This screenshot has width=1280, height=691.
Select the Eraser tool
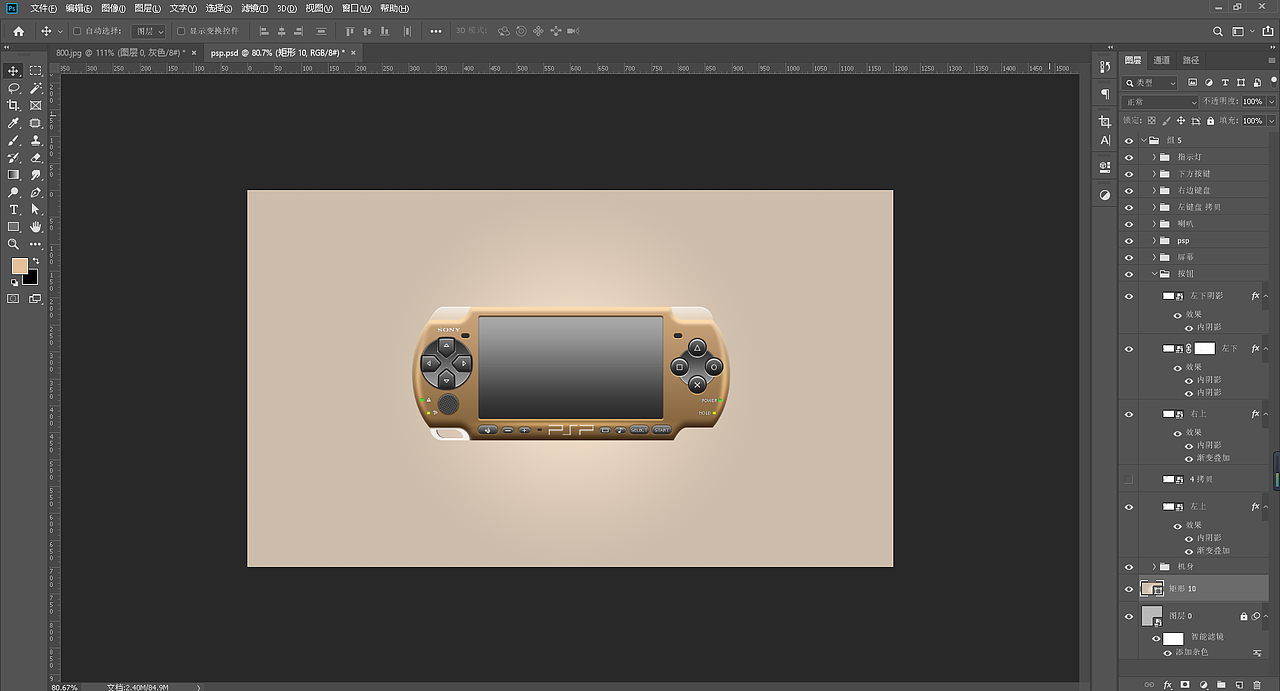(x=36, y=157)
